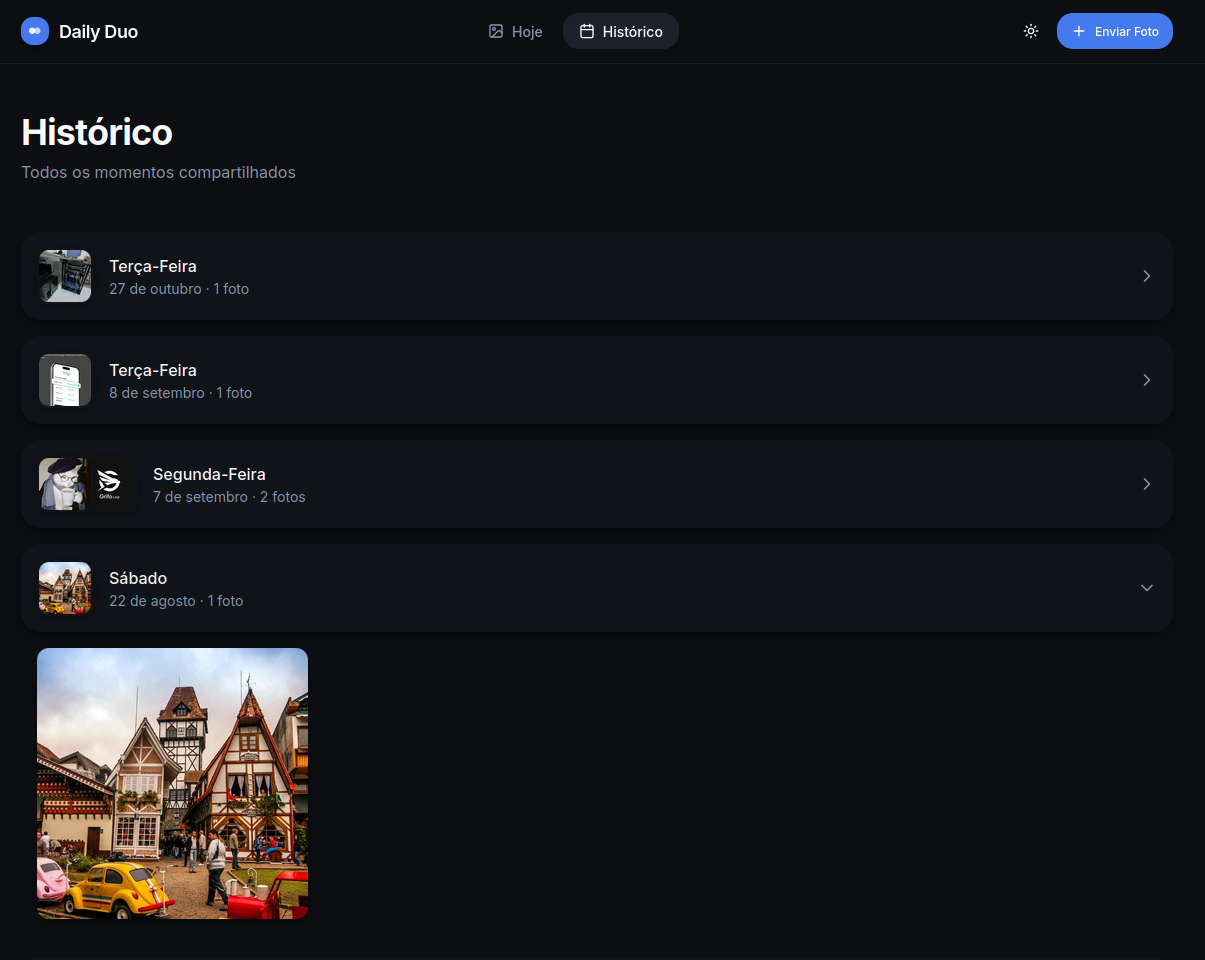Click the text "8 de setembro · 1 foto"
1205x960 pixels.
coord(180,393)
